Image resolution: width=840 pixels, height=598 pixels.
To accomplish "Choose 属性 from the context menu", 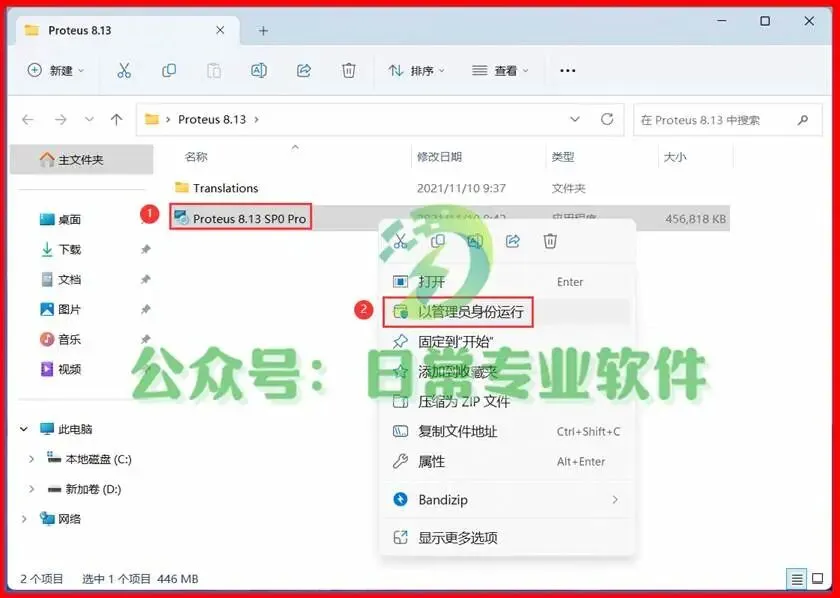I will click(x=507, y=461).
